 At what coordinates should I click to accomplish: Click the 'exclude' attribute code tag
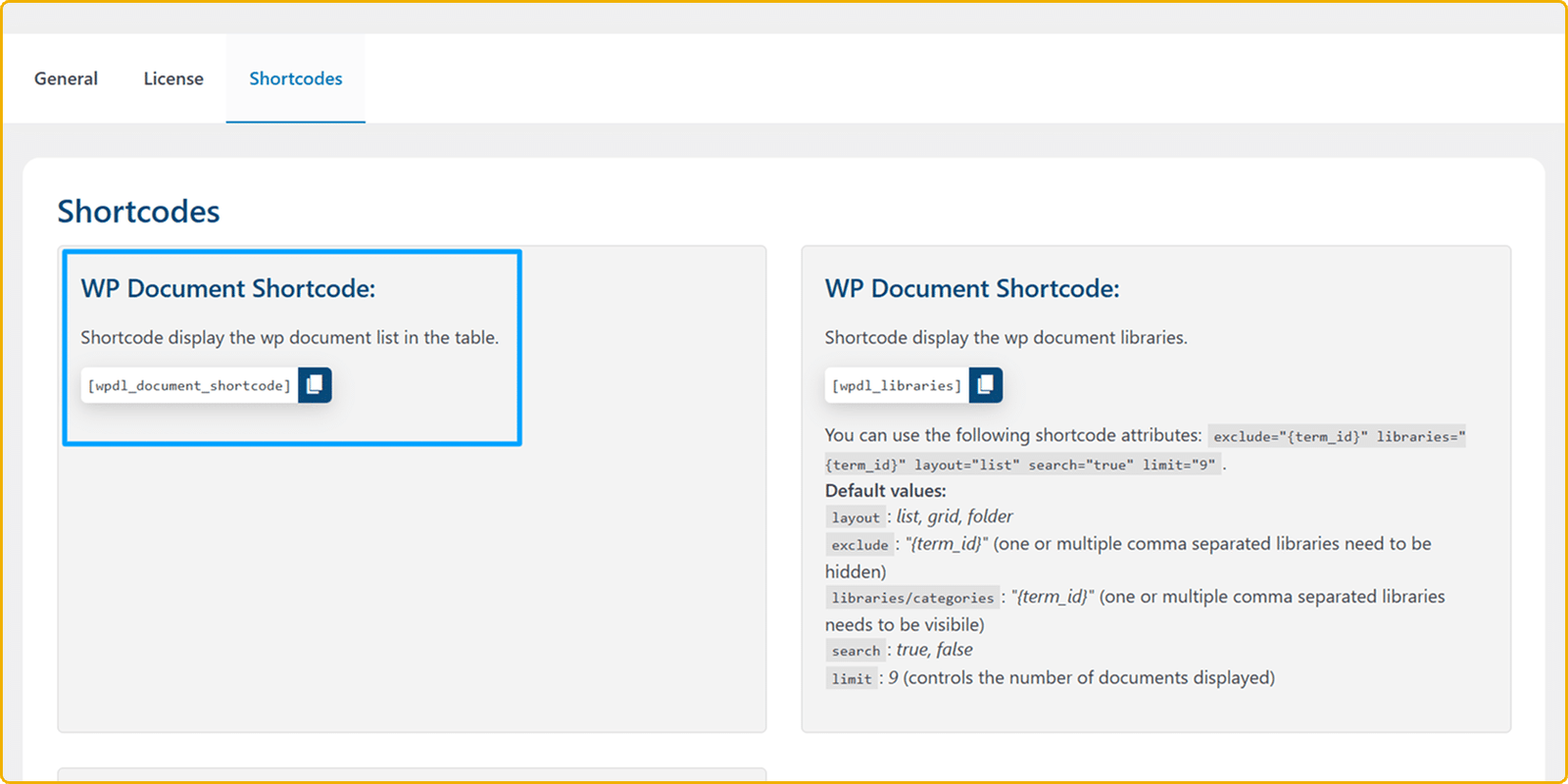(859, 545)
